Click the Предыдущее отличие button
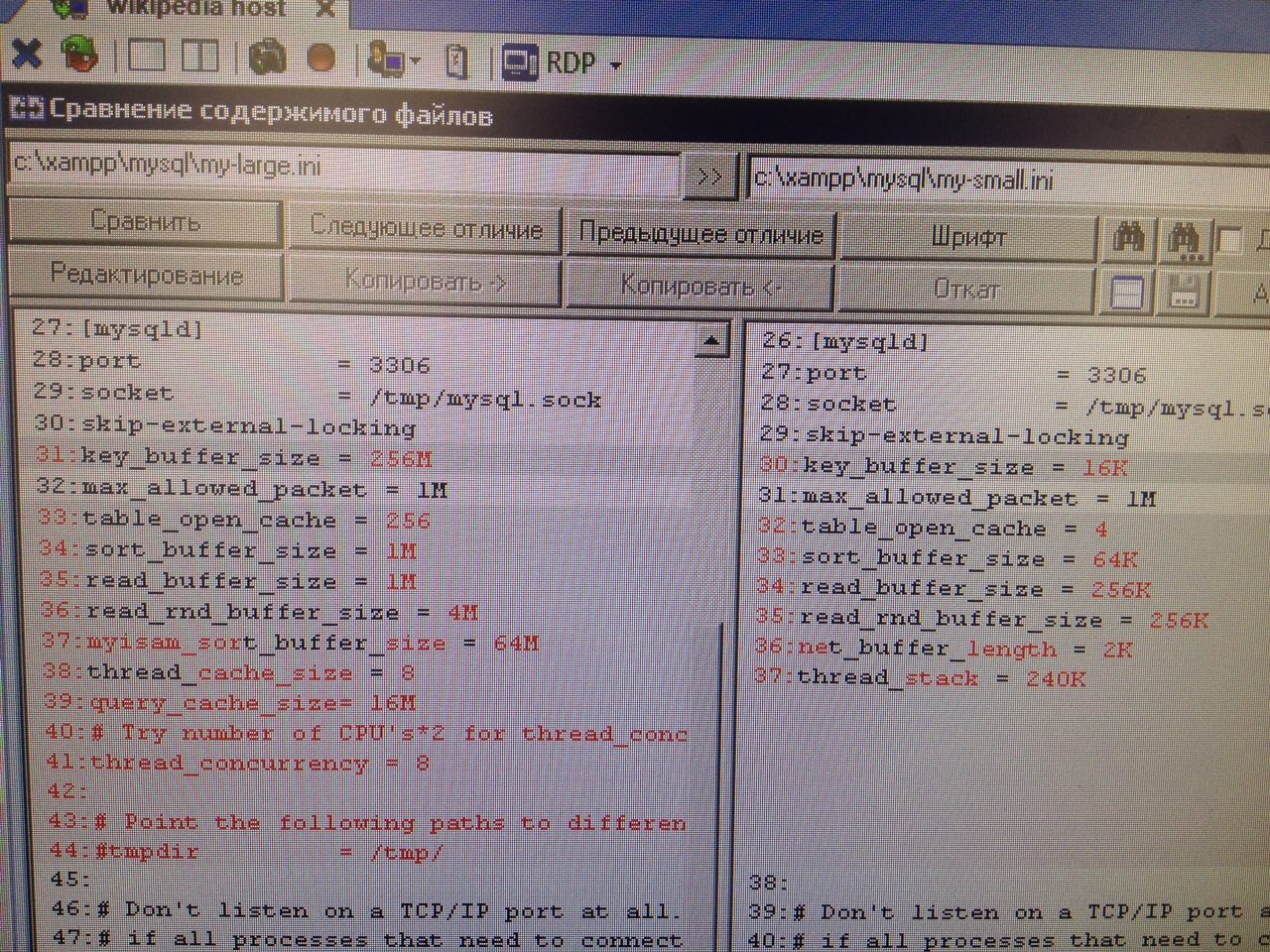This screenshot has width=1270, height=952. coord(701,235)
